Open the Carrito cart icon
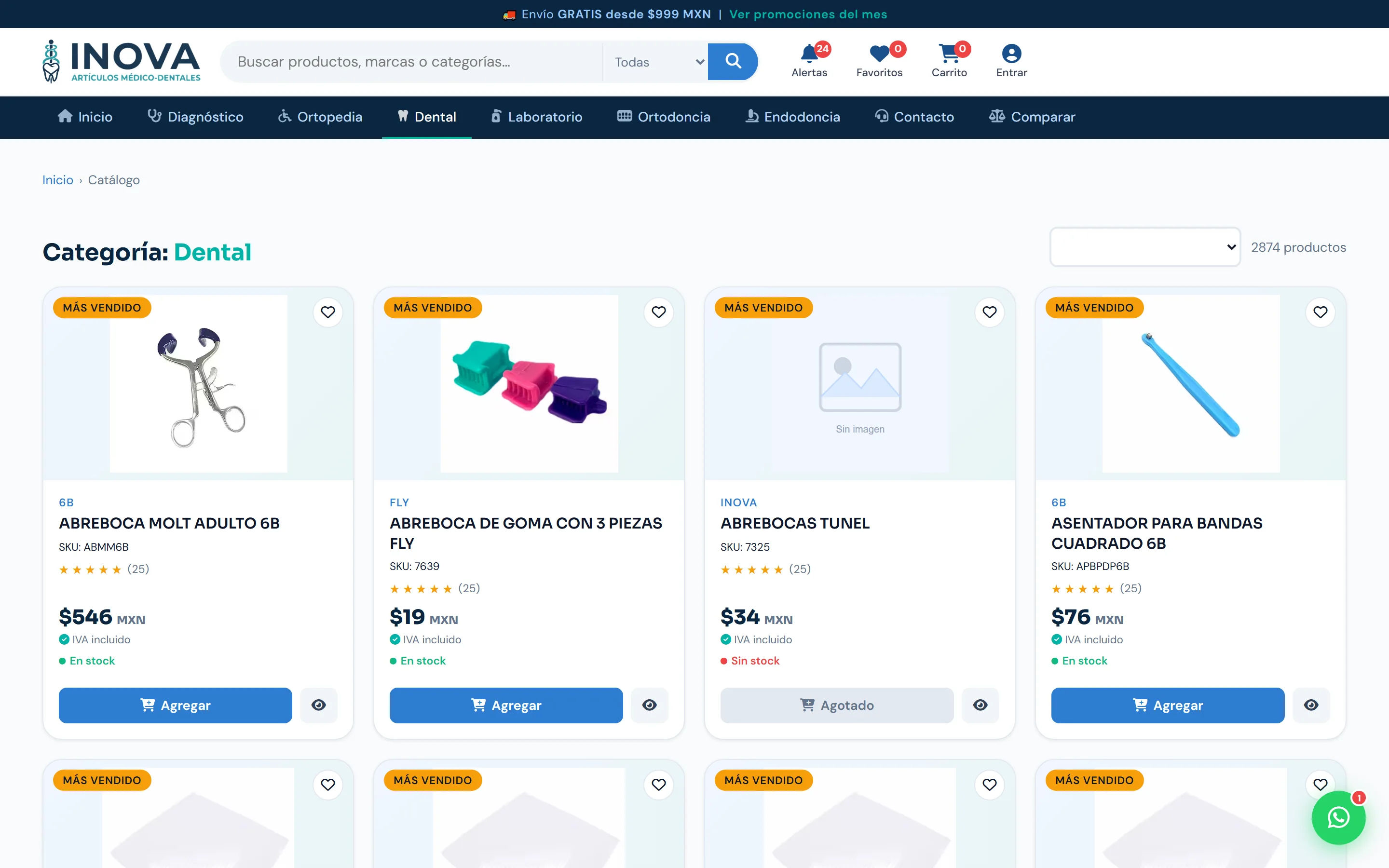 click(x=949, y=60)
